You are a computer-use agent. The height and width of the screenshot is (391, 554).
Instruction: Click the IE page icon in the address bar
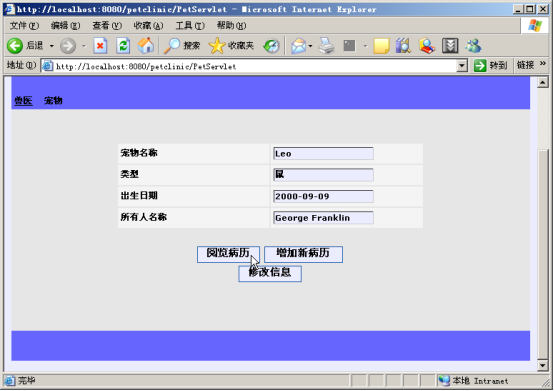pos(47,66)
